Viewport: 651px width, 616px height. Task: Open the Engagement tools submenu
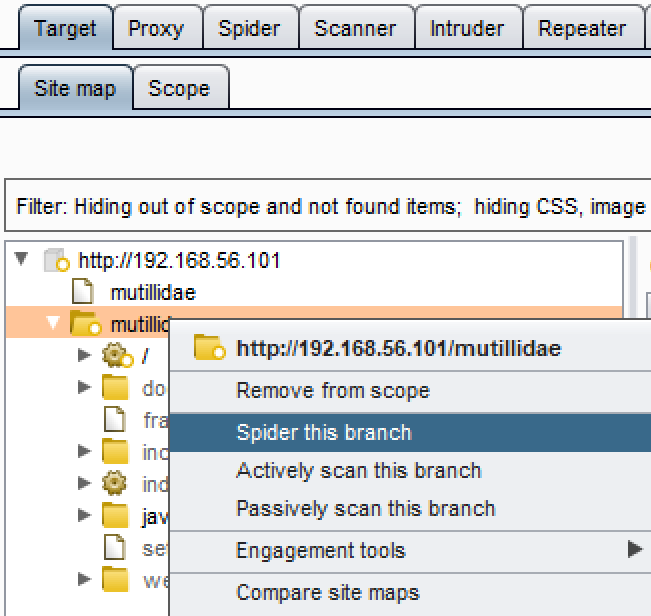point(411,551)
